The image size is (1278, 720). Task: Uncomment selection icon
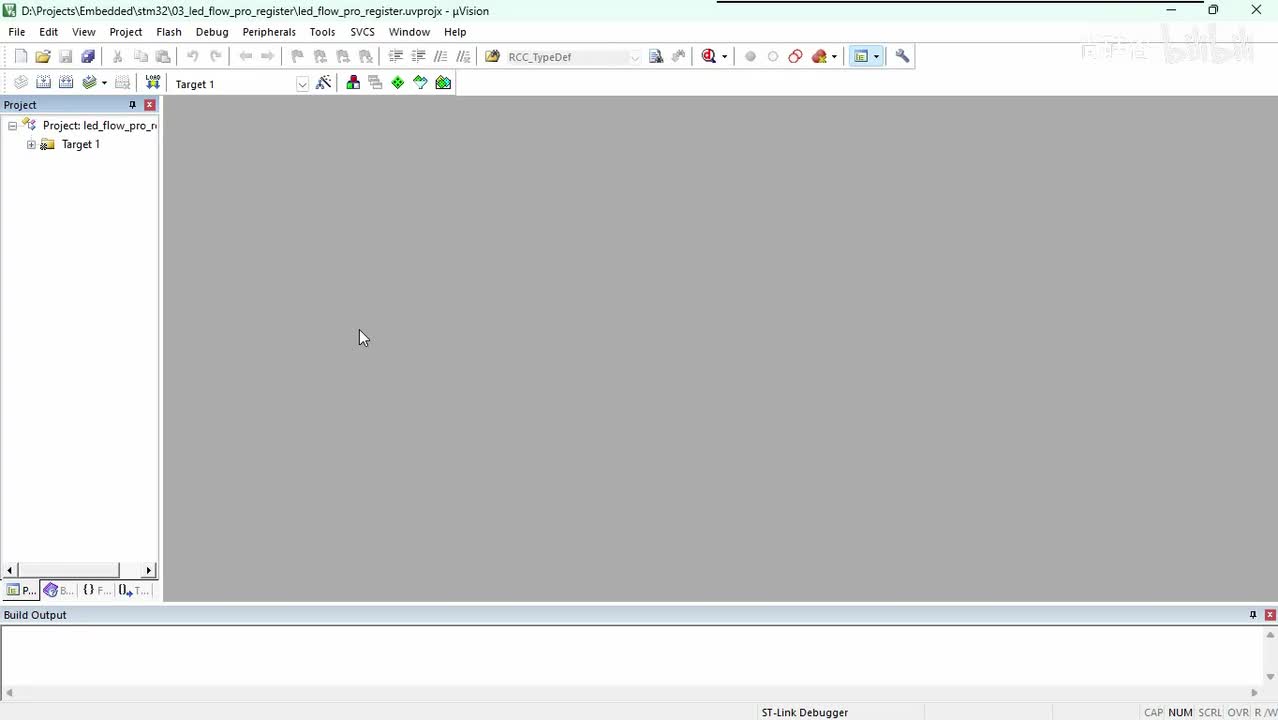coord(463,57)
